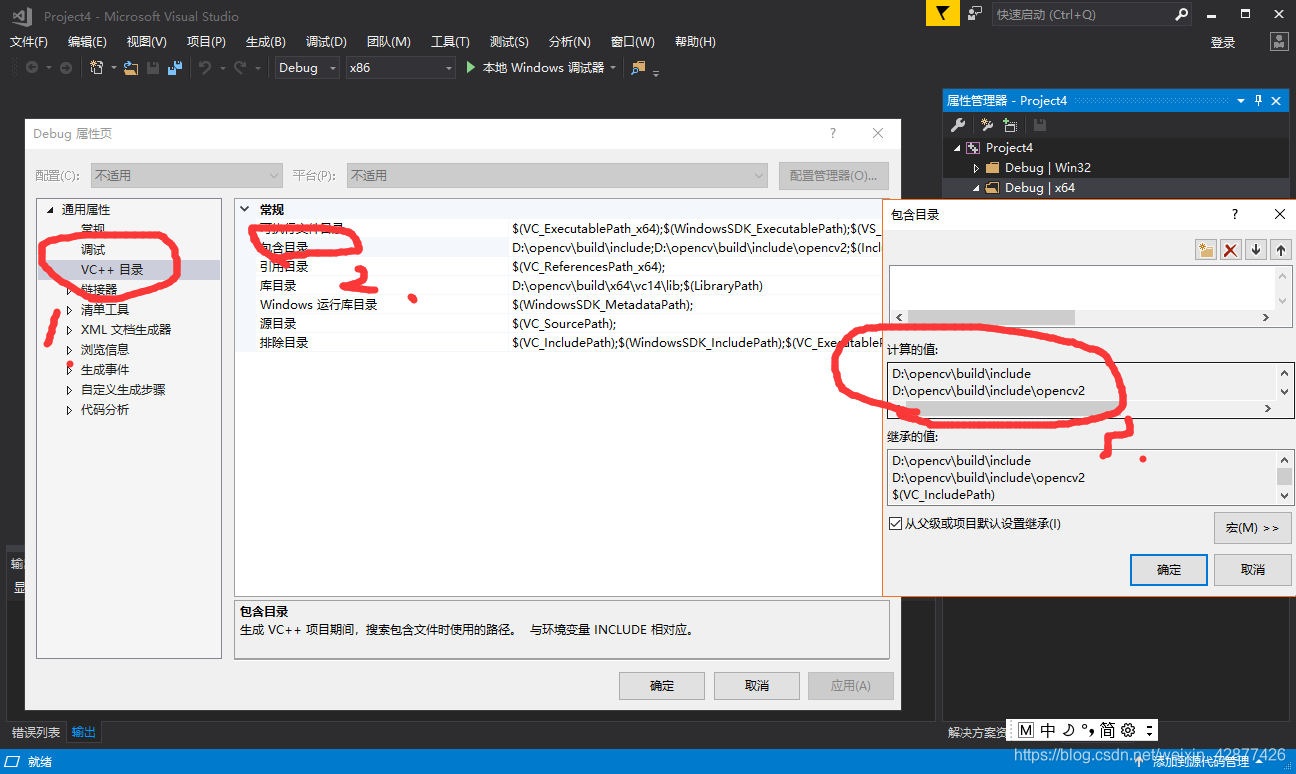Click the account avatar icon
This screenshot has height=774, width=1296.
tap(1279, 42)
